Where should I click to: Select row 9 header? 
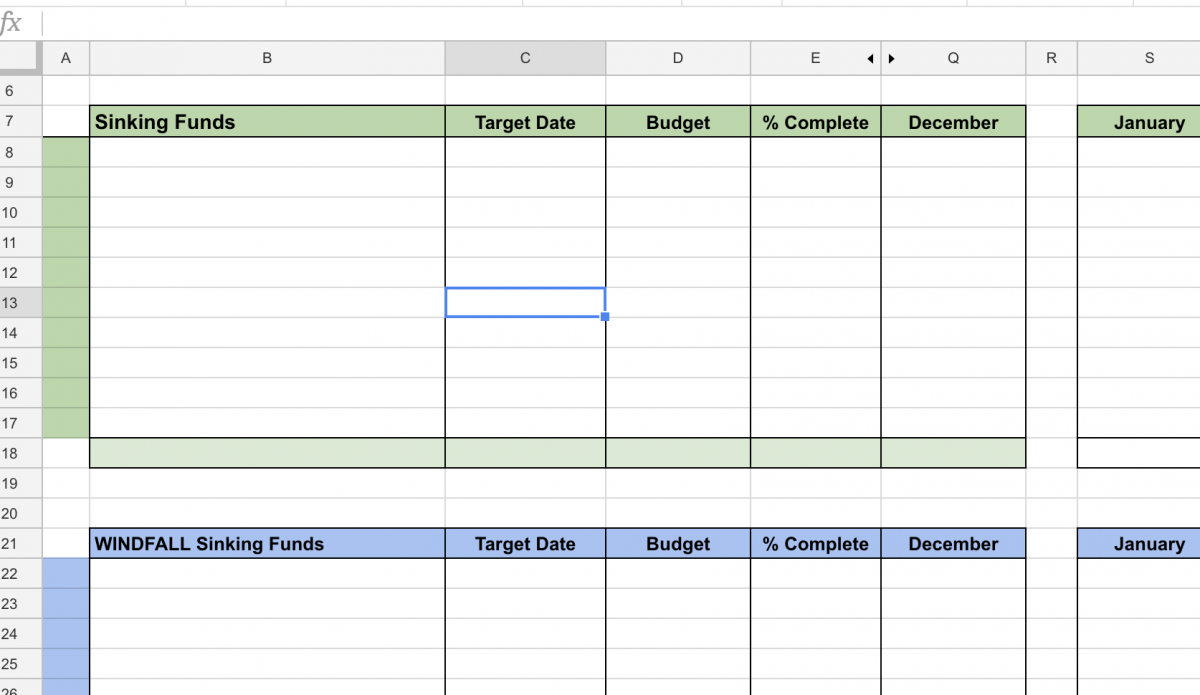(21, 182)
